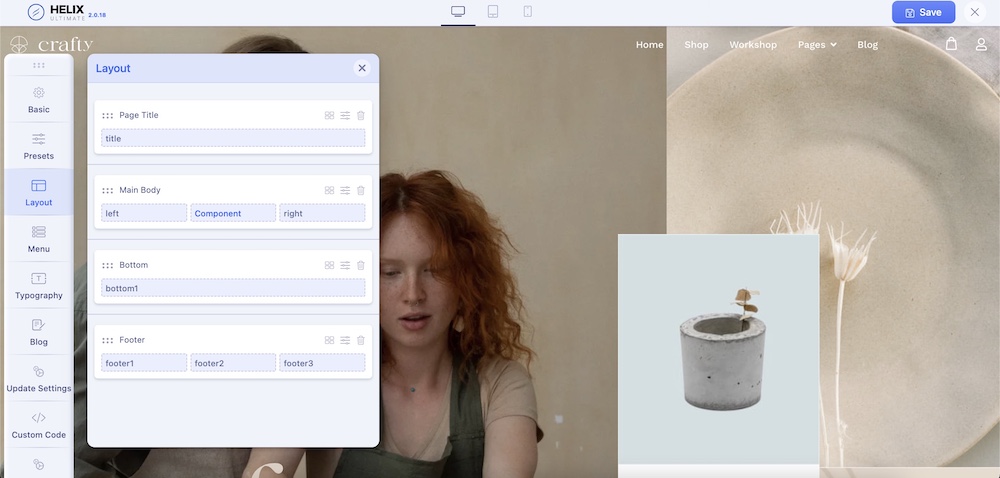This screenshot has height=478, width=1000.
Task: Go to the Workshop page link
Action: point(753,45)
